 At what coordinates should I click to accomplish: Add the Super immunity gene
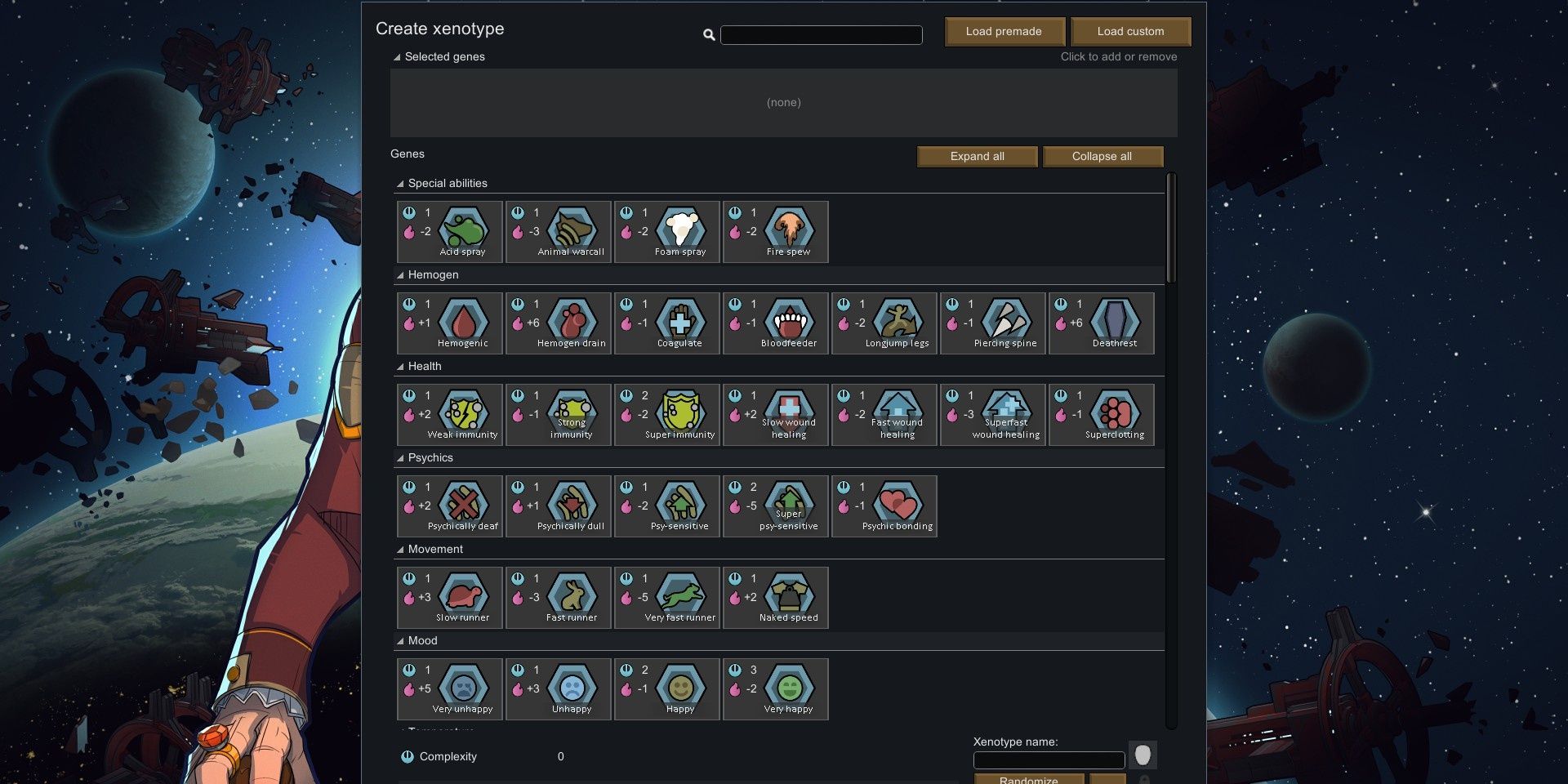coord(666,414)
